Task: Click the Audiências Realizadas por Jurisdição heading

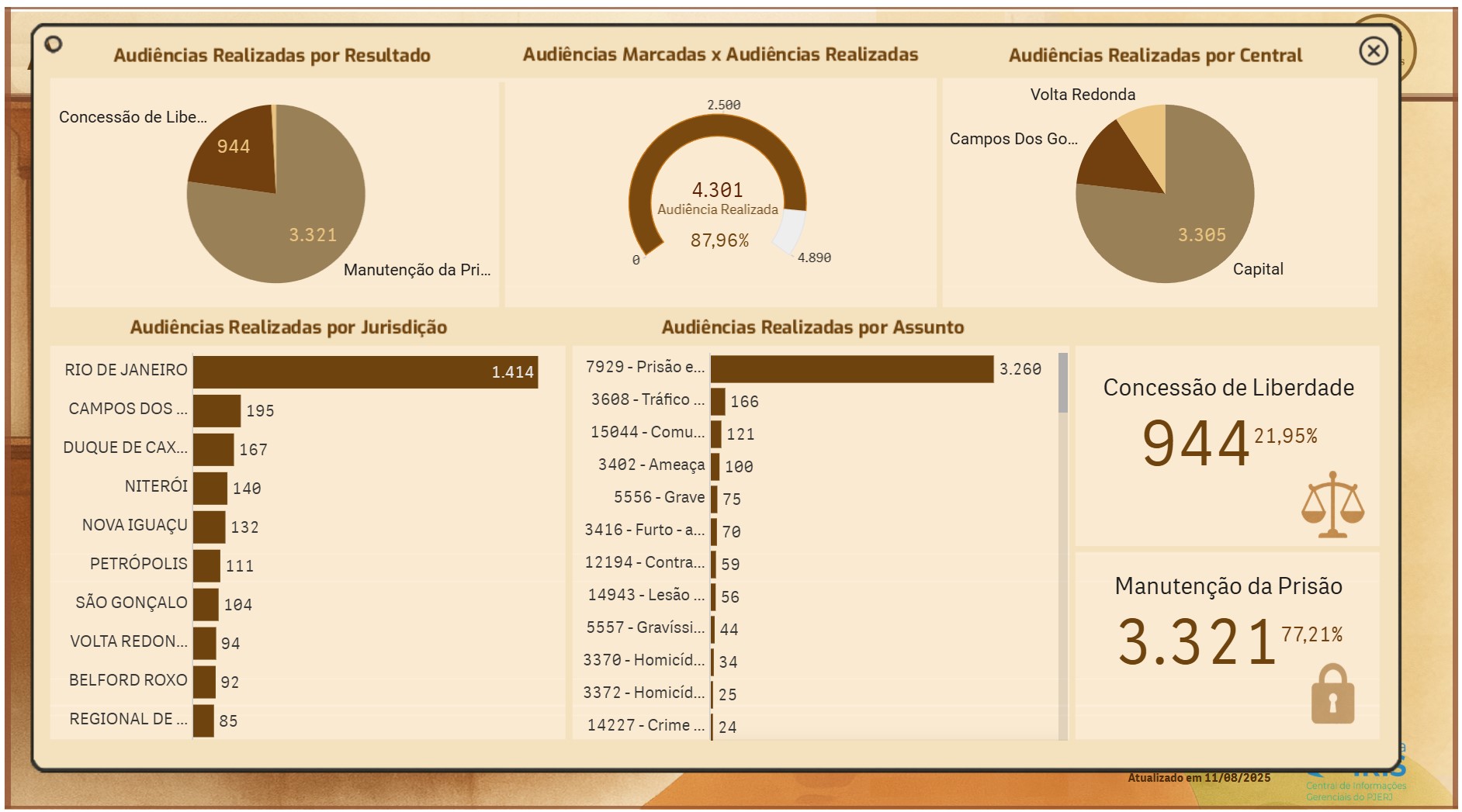Action: [x=288, y=327]
